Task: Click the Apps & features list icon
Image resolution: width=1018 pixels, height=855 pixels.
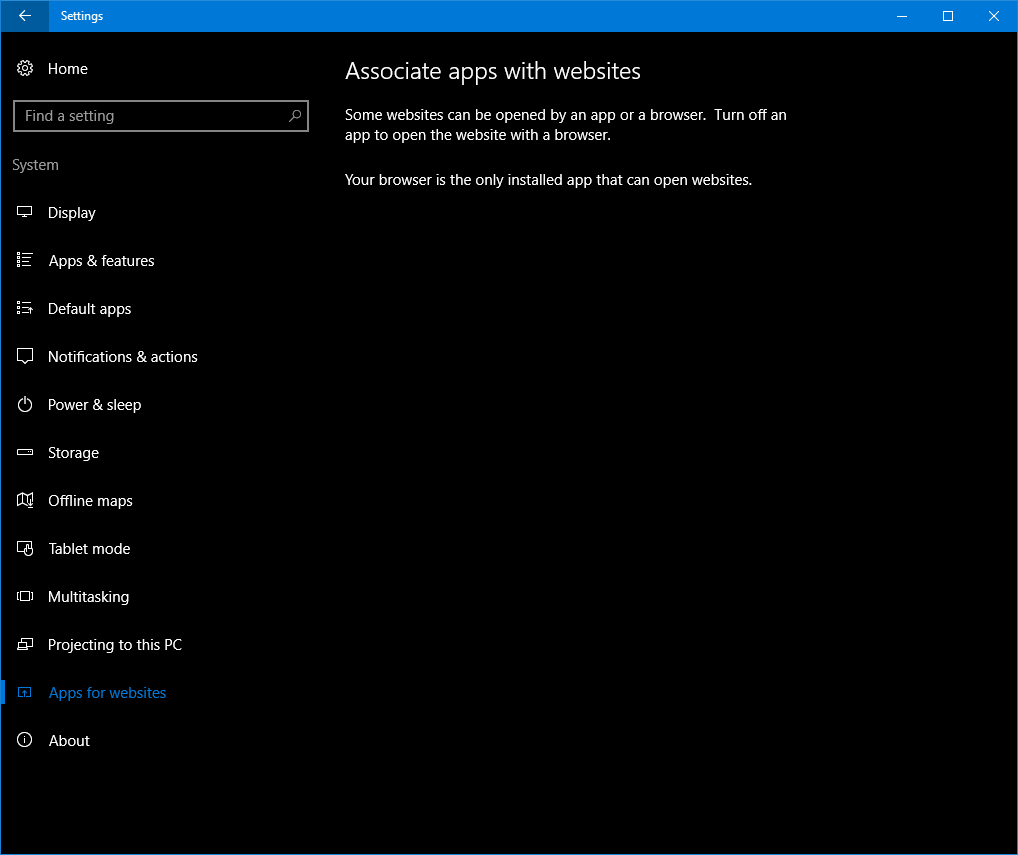Action: (x=25, y=260)
